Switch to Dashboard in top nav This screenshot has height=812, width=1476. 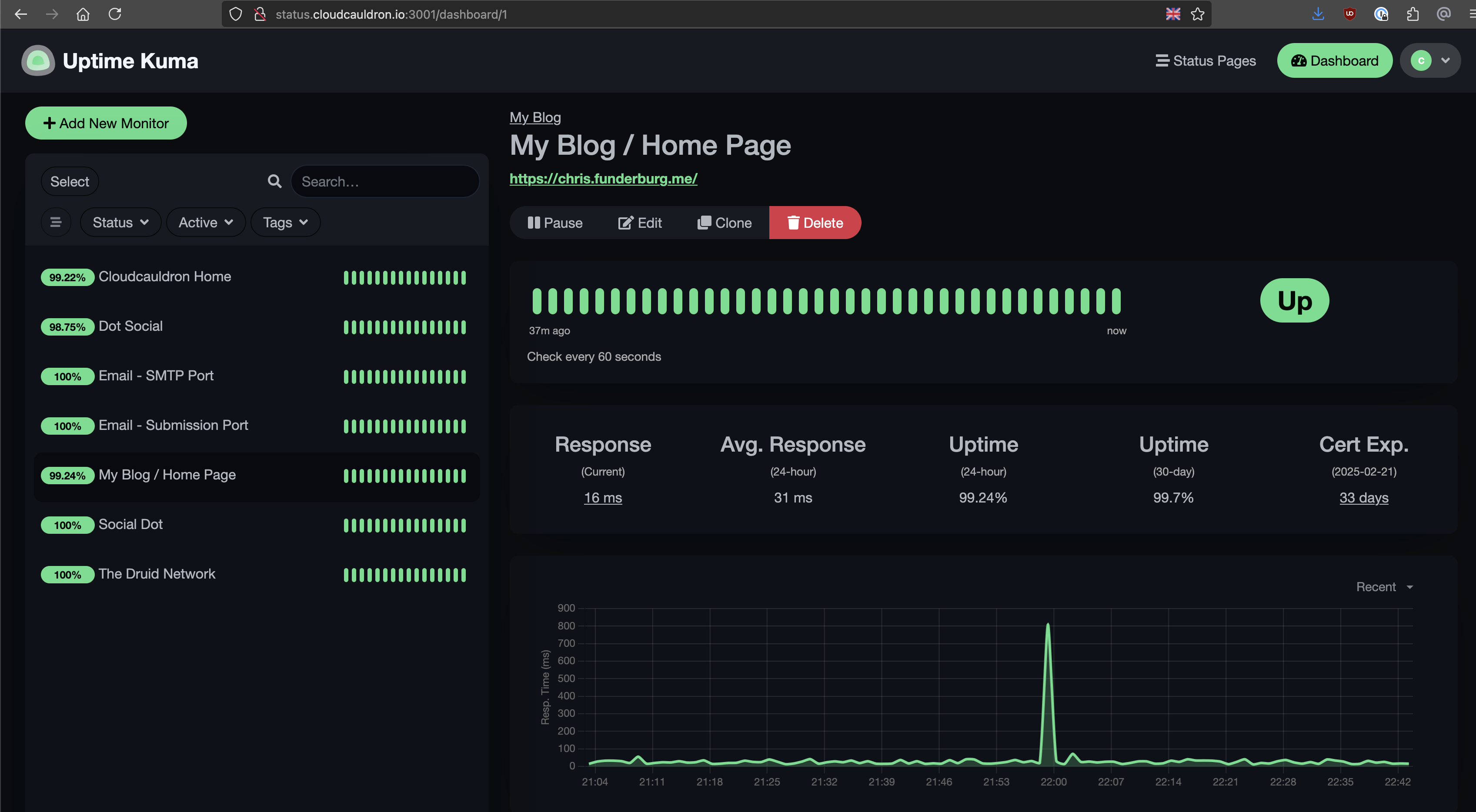pyautogui.click(x=1335, y=61)
